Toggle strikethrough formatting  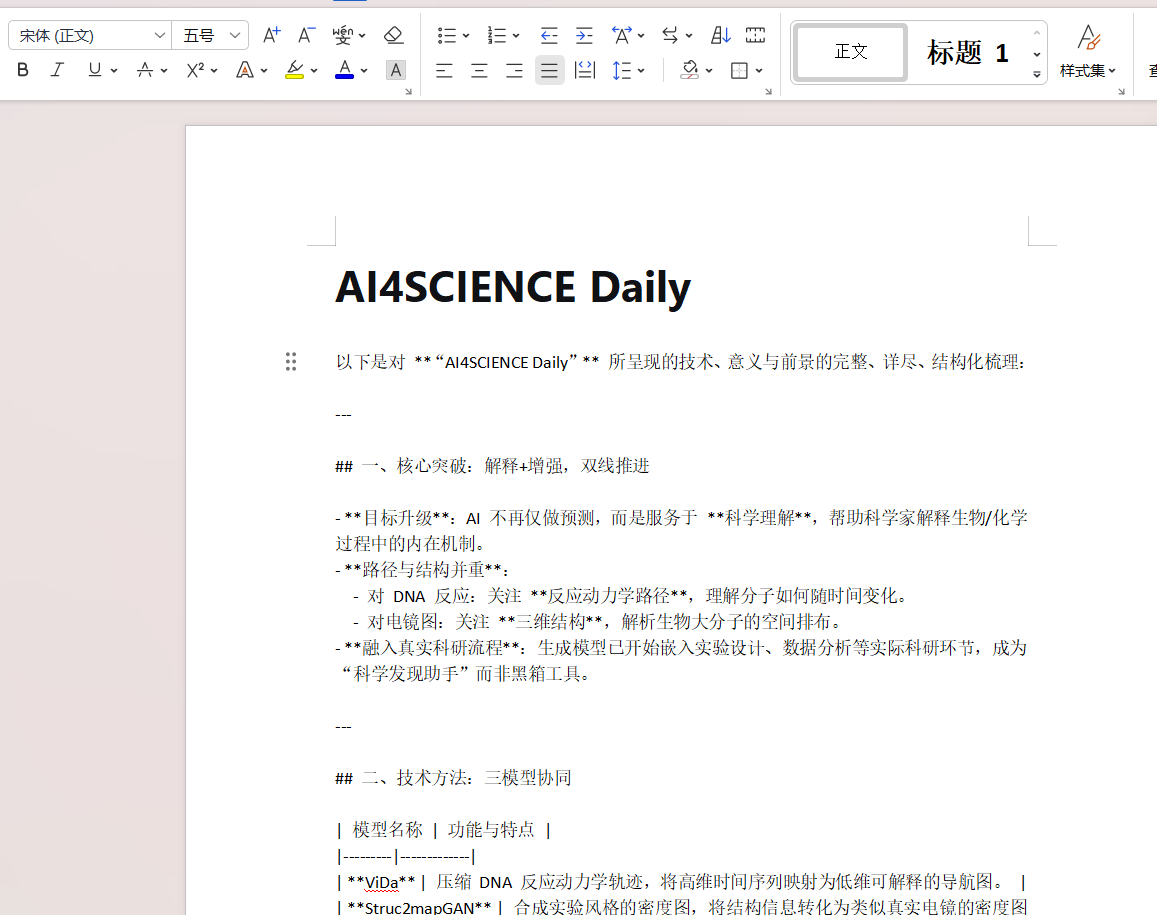point(145,70)
